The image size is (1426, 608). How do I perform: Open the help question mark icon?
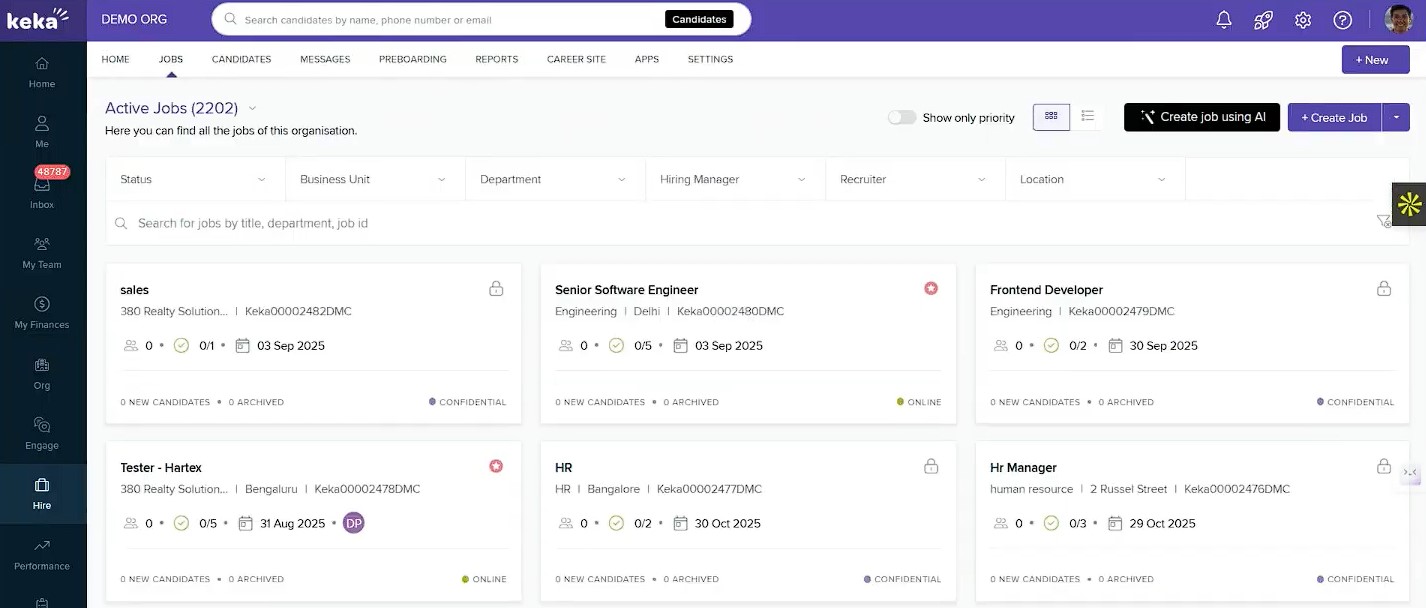(x=1343, y=20)
